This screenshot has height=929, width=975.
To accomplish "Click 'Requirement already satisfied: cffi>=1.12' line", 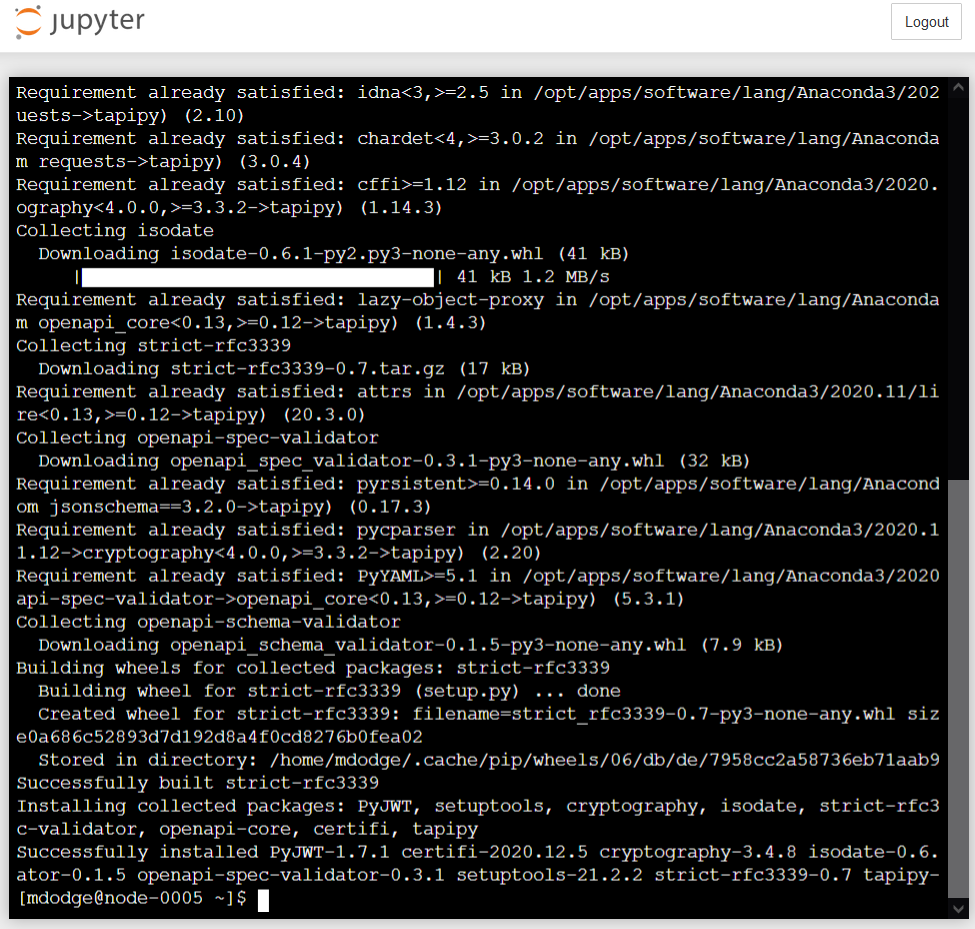I will [478, 185].
